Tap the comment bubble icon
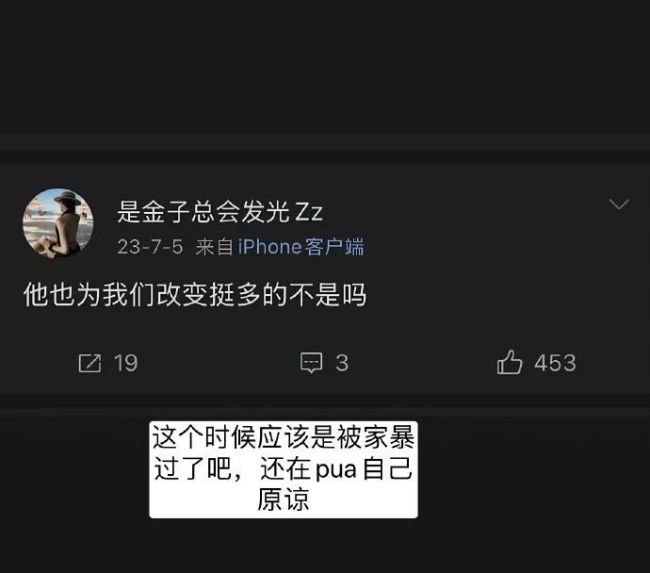 [x=311, y=363]
